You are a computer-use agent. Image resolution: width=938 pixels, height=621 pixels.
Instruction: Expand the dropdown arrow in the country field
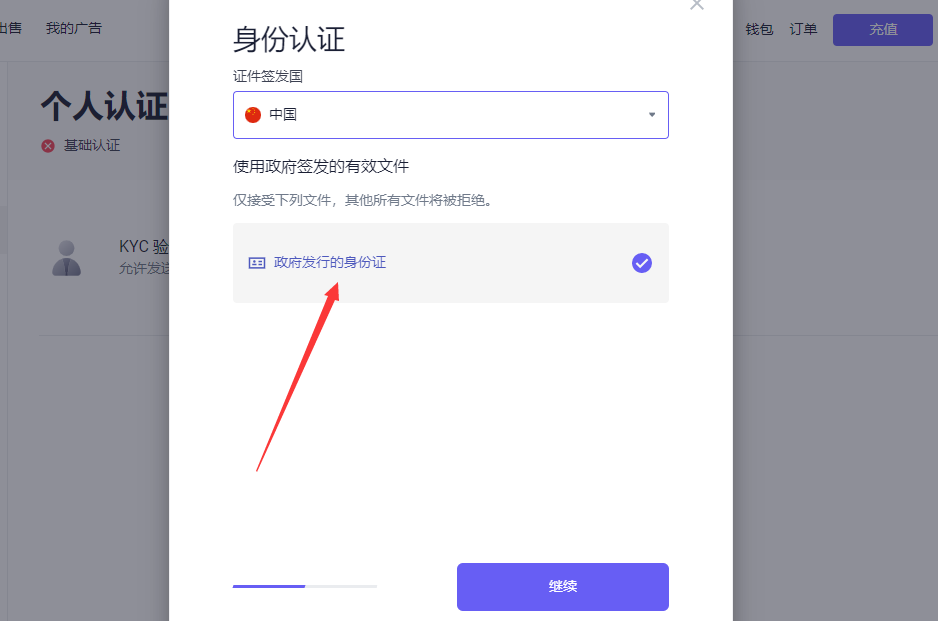652,115
